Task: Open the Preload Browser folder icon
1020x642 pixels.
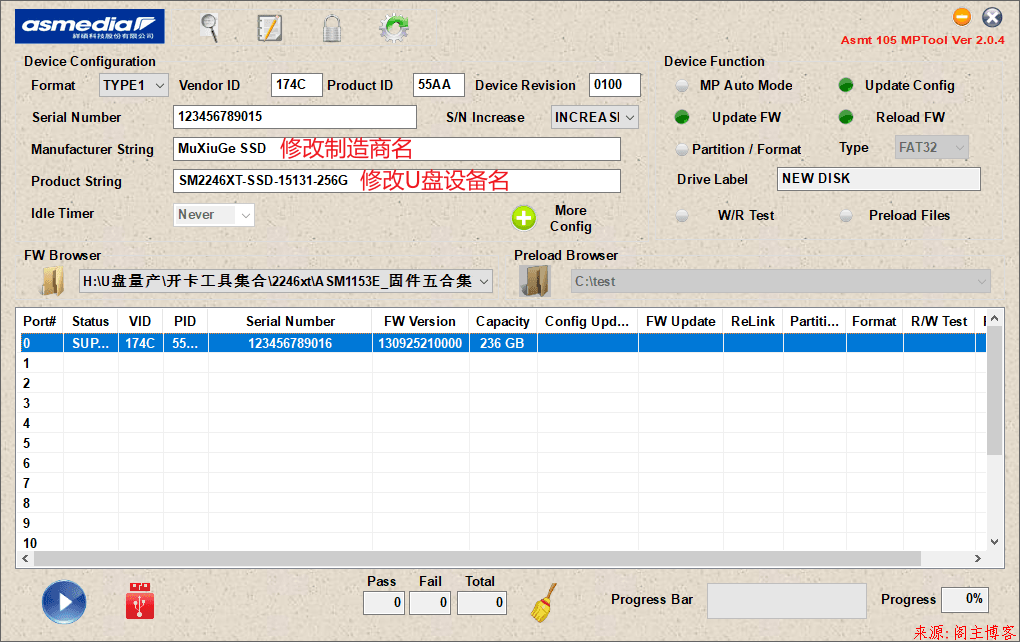Action: 535,280
